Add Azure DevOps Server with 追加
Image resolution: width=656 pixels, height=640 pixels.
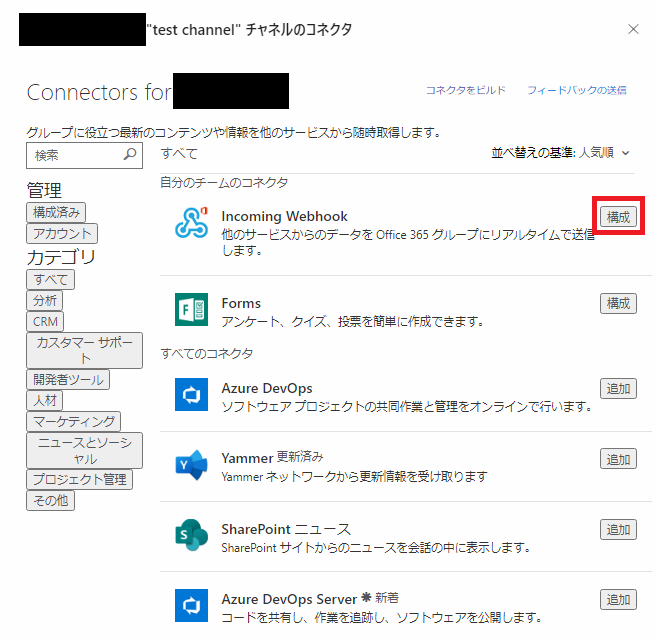pos(618,599)
